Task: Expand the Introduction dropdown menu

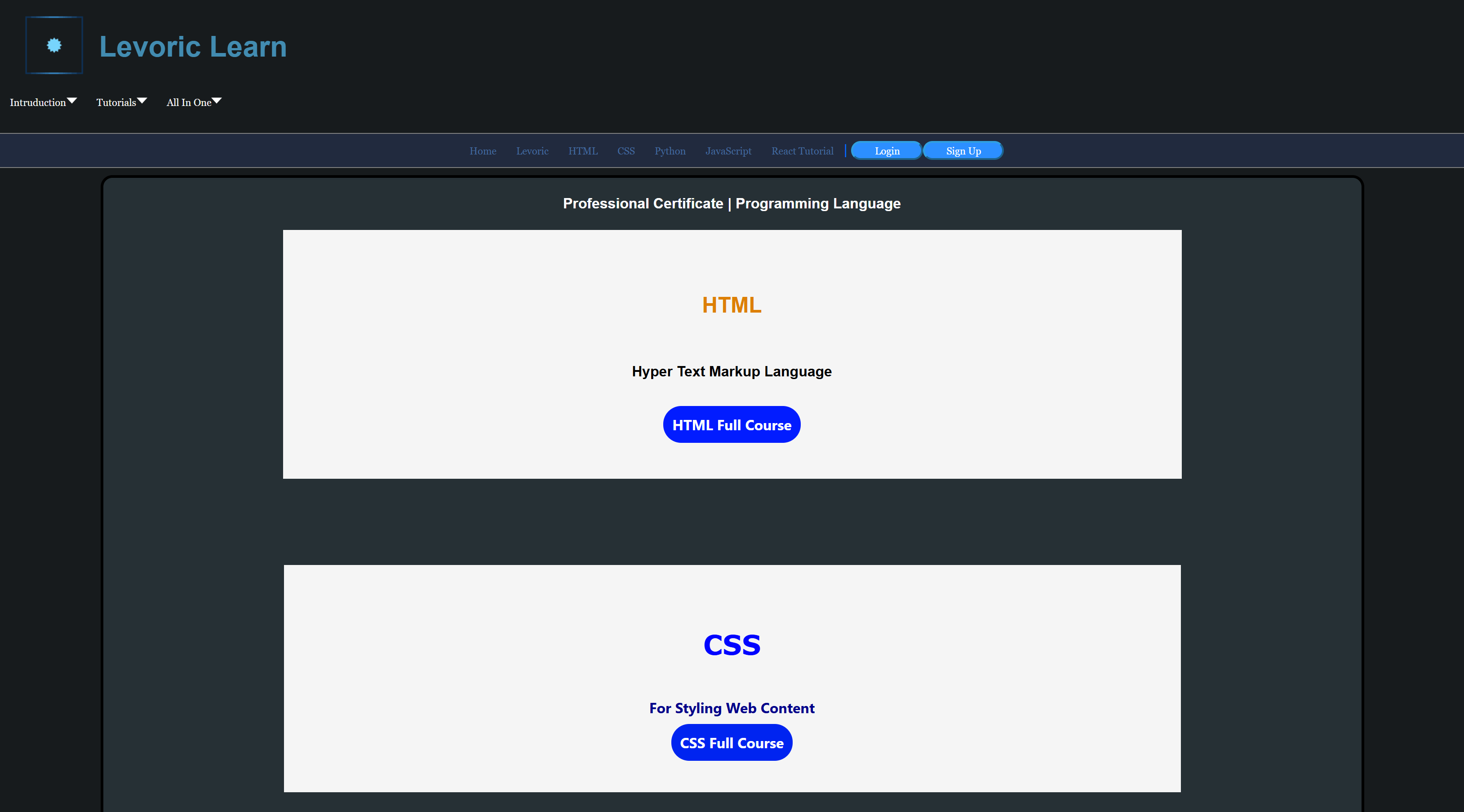Action: [42, 102]
